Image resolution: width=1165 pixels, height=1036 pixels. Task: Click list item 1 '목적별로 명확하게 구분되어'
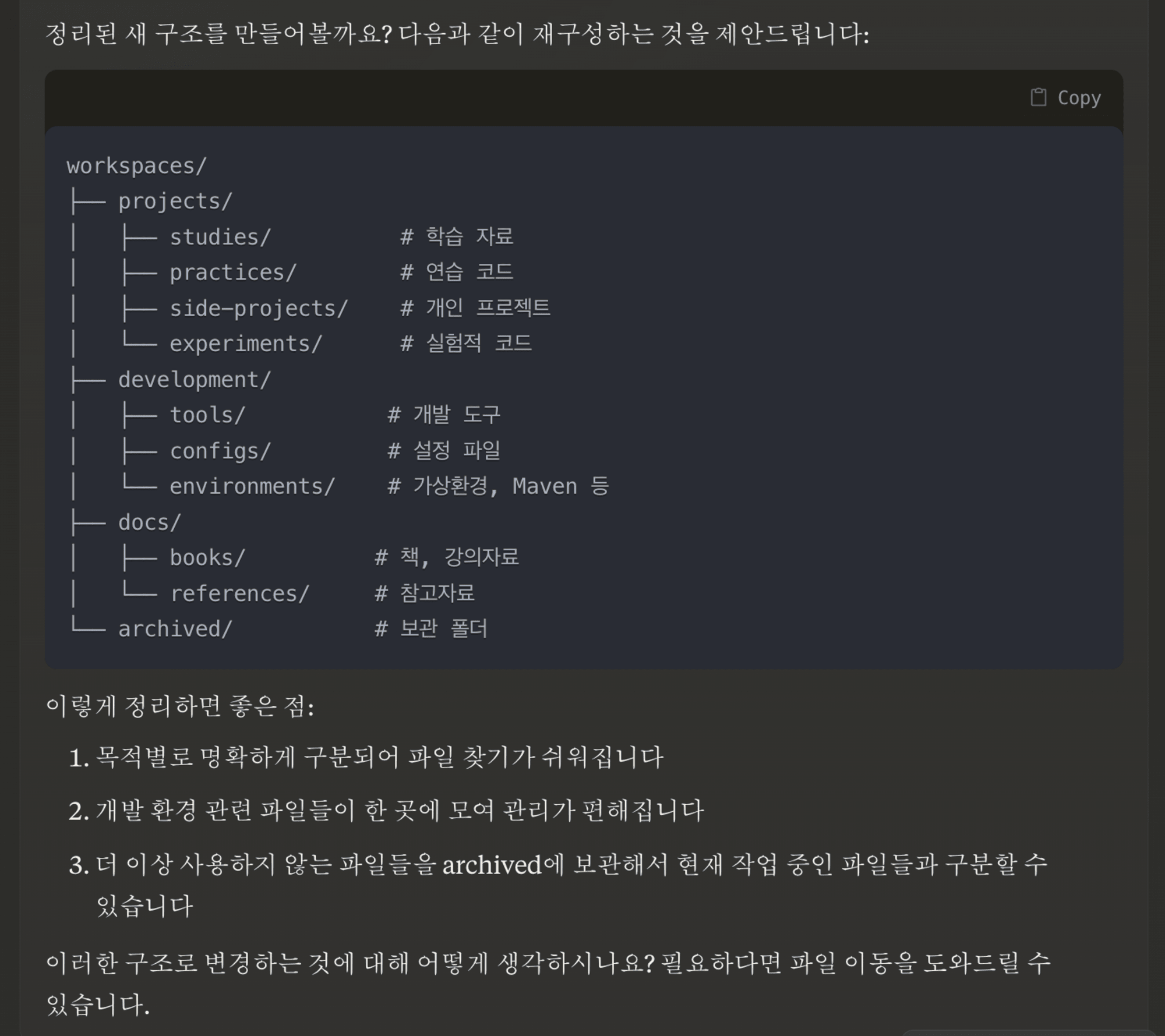[x=248, y=758]
